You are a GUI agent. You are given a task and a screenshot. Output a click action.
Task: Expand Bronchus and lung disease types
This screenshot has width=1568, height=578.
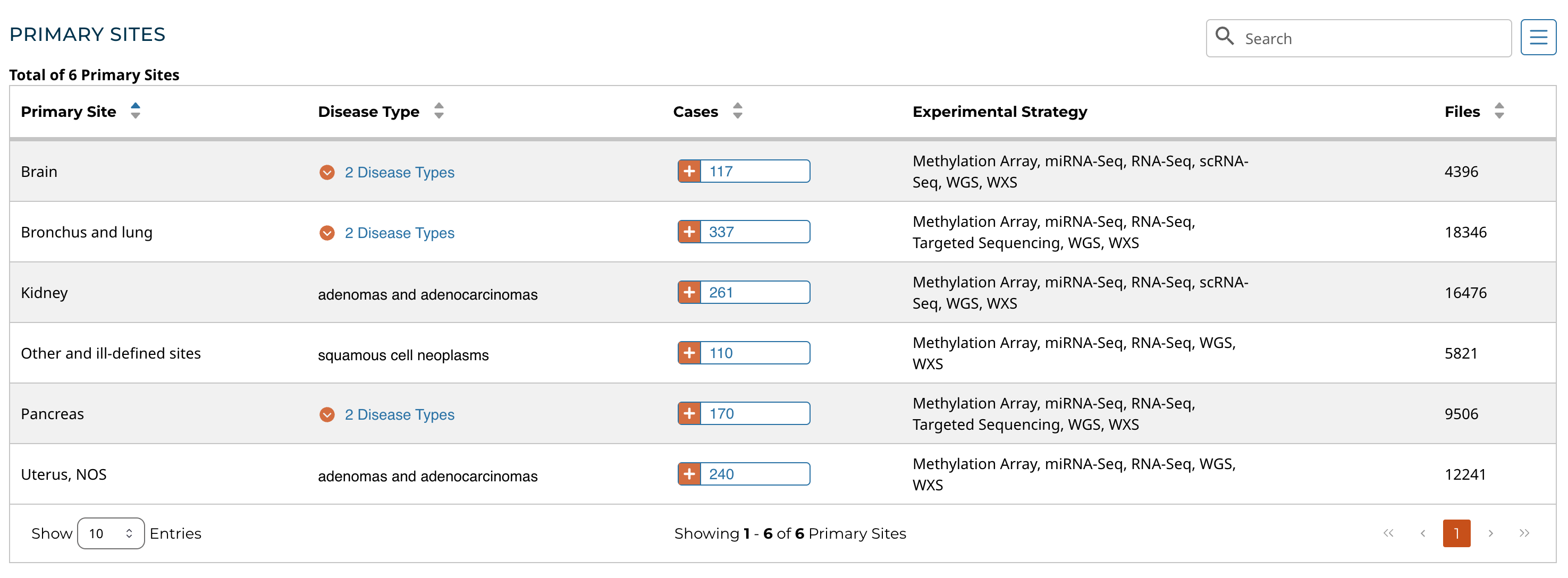point(327,233)
